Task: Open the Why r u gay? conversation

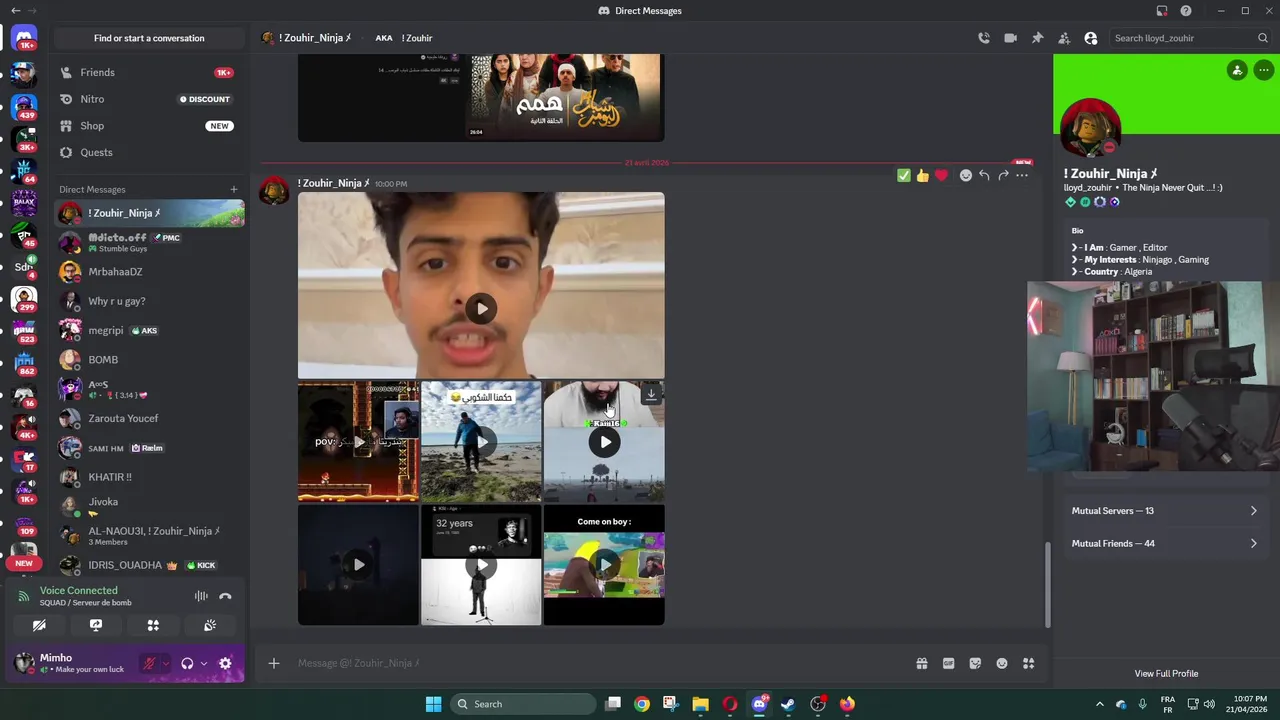Action: pyautogui.click(x=149, y=301)
